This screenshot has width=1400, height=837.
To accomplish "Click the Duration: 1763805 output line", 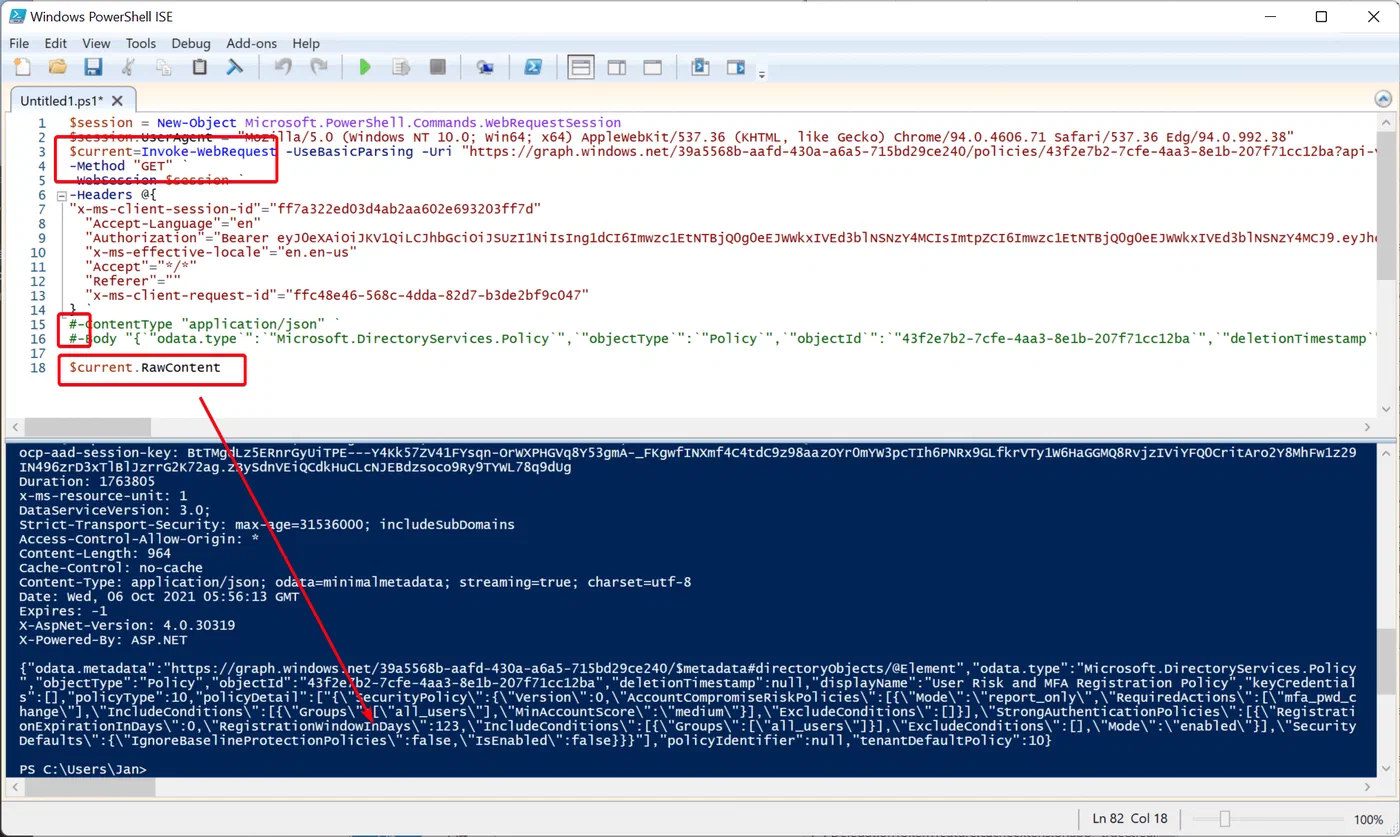I will pyautogui.click(x=87, y=481).
